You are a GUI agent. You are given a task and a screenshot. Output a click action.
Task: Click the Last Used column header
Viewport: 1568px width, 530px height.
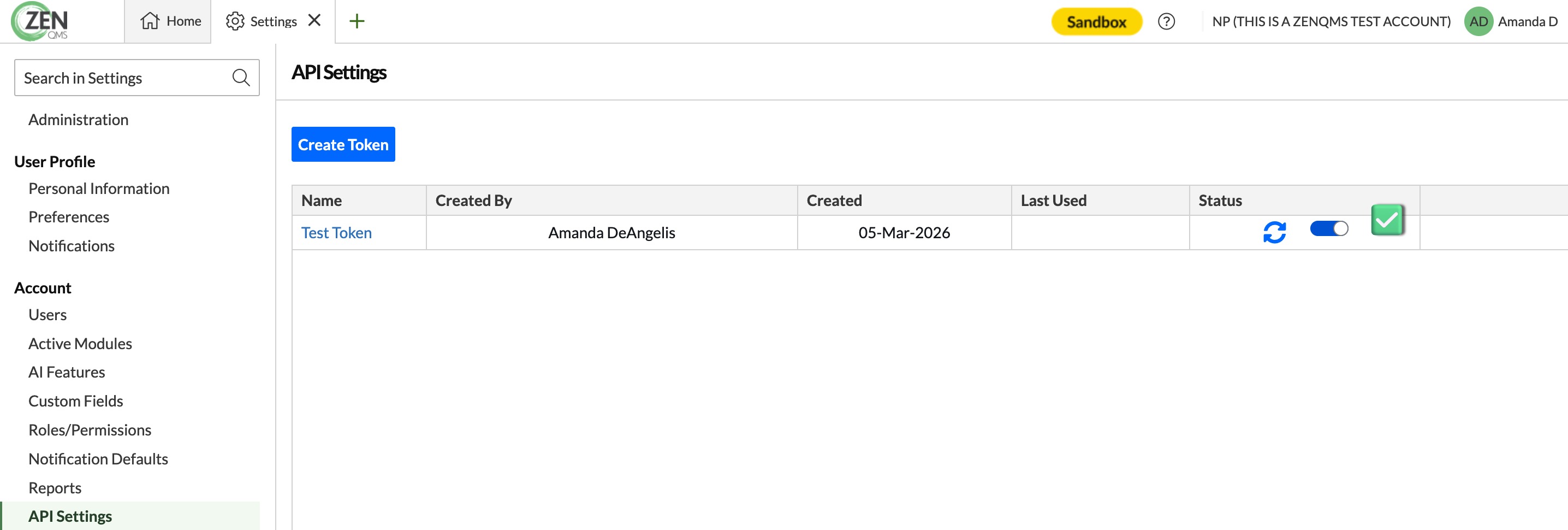pos(1101,201)
